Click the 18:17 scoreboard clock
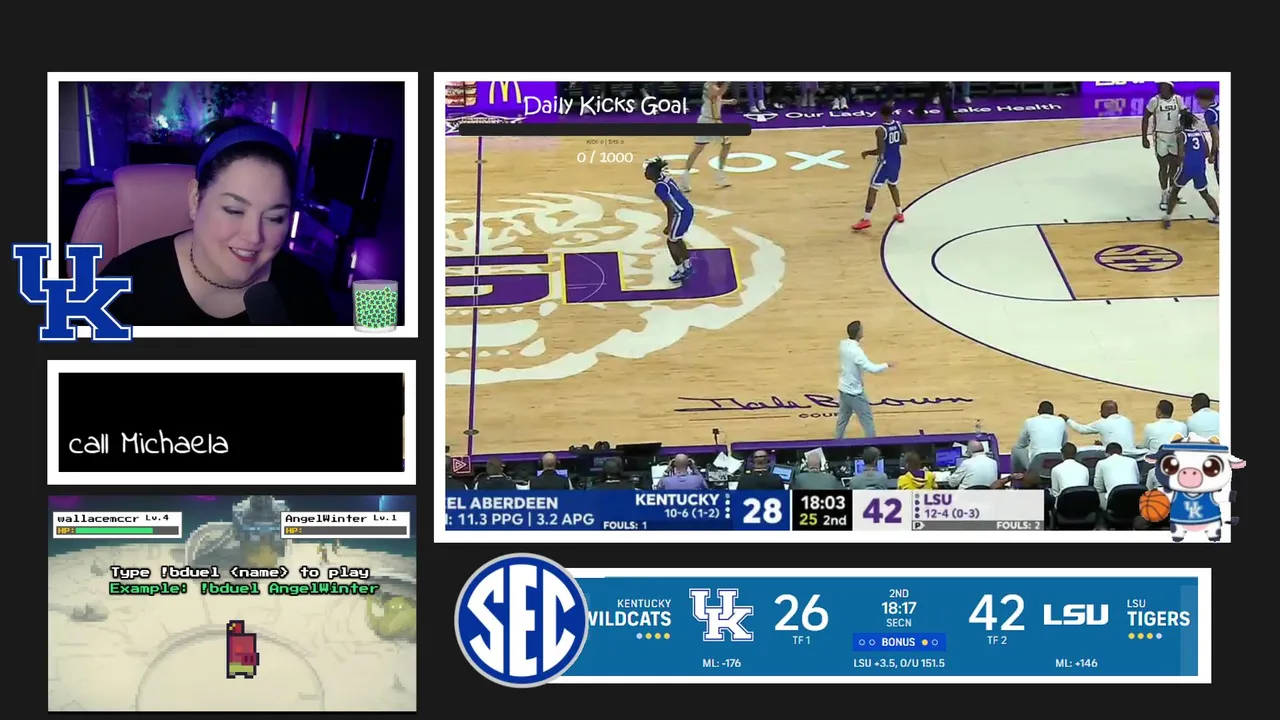1280x720 pixels. [x=899, y=608]
